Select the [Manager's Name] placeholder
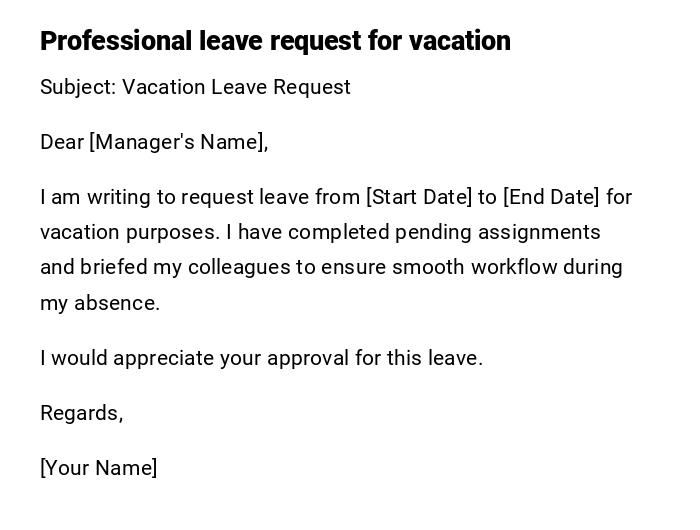 coord(178,142)
